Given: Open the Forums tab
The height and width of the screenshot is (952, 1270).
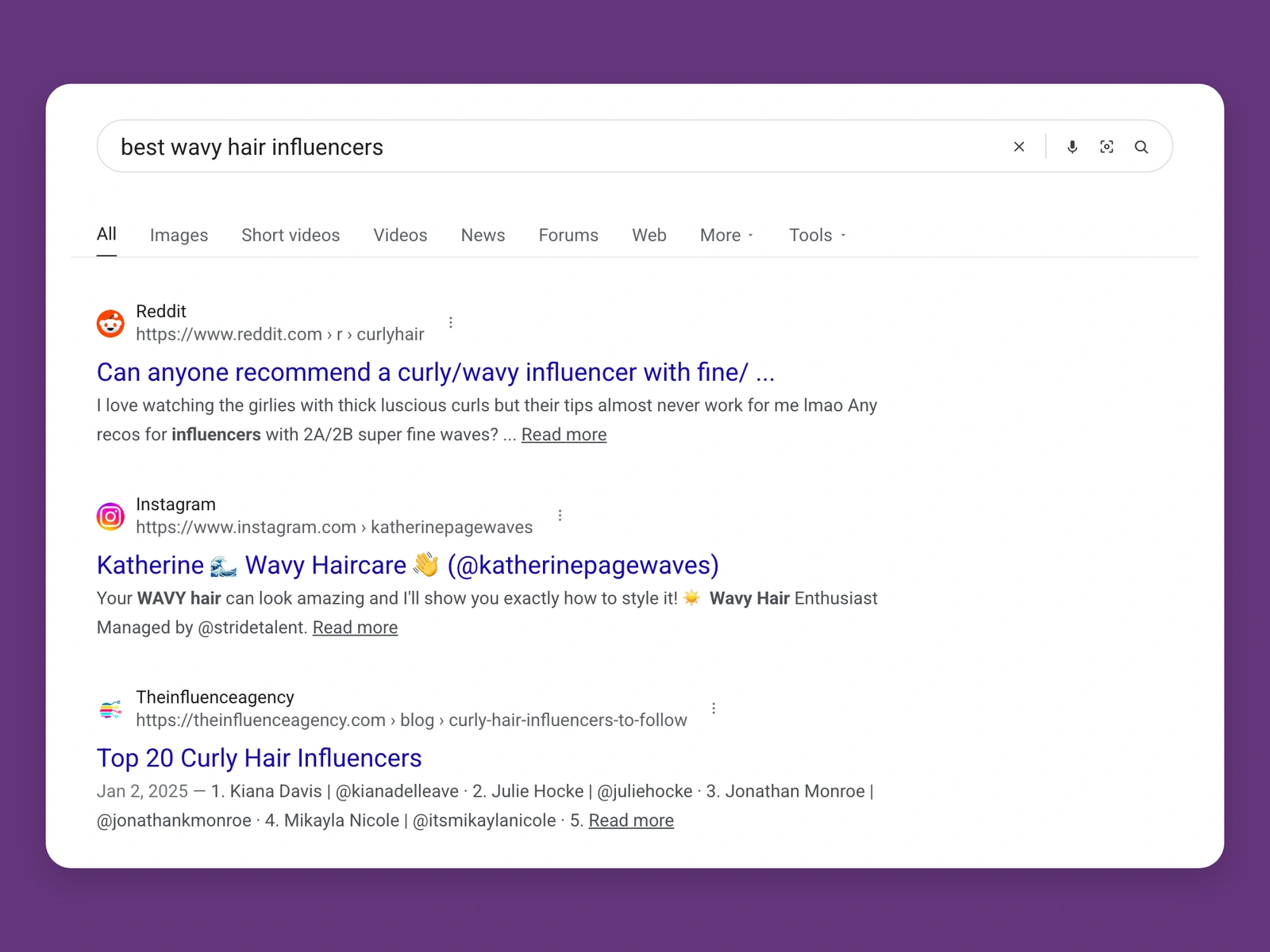Looking at the screenshot, I should click(x=568, y=235).
